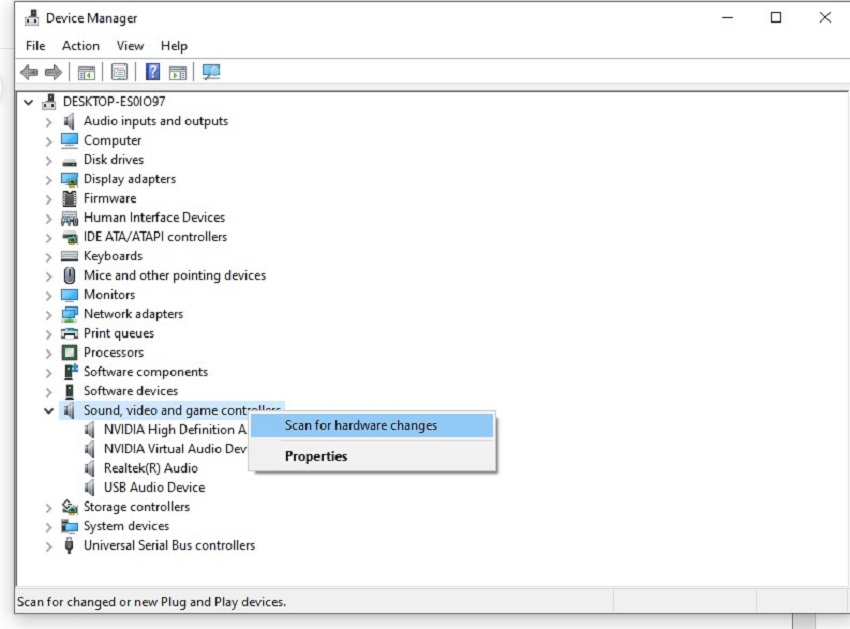The width and height of the screenshot is (850, 629).
Task: Expand the Display adapters category
Action: [x=48, y=179]
